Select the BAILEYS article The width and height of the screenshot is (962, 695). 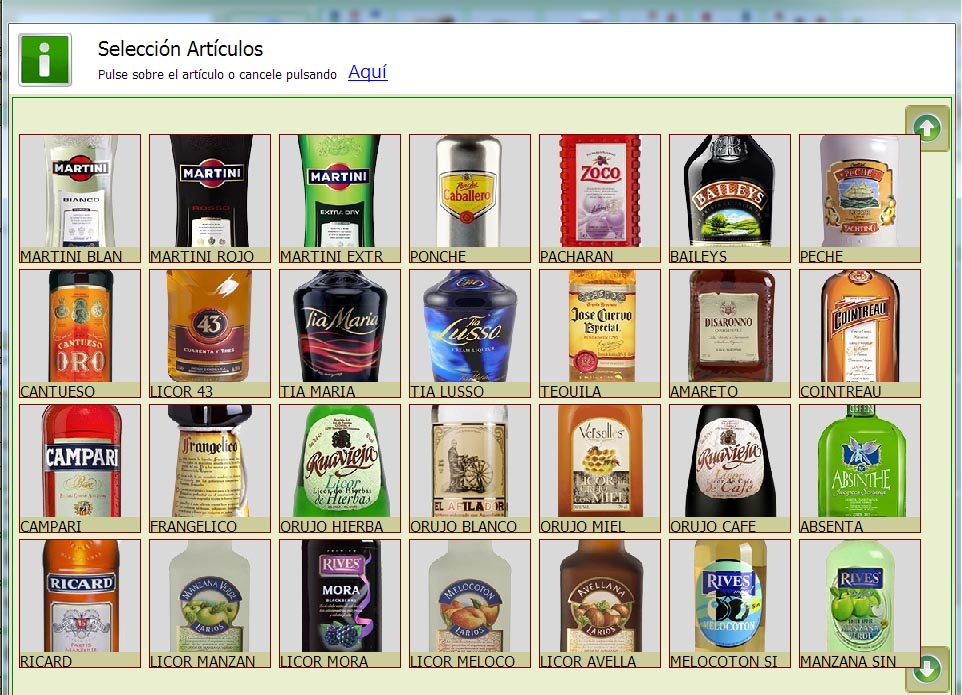coord(730,199)
